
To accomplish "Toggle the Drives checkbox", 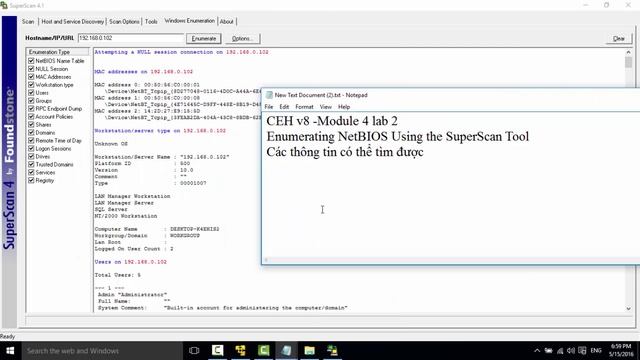I will point(31,156).
